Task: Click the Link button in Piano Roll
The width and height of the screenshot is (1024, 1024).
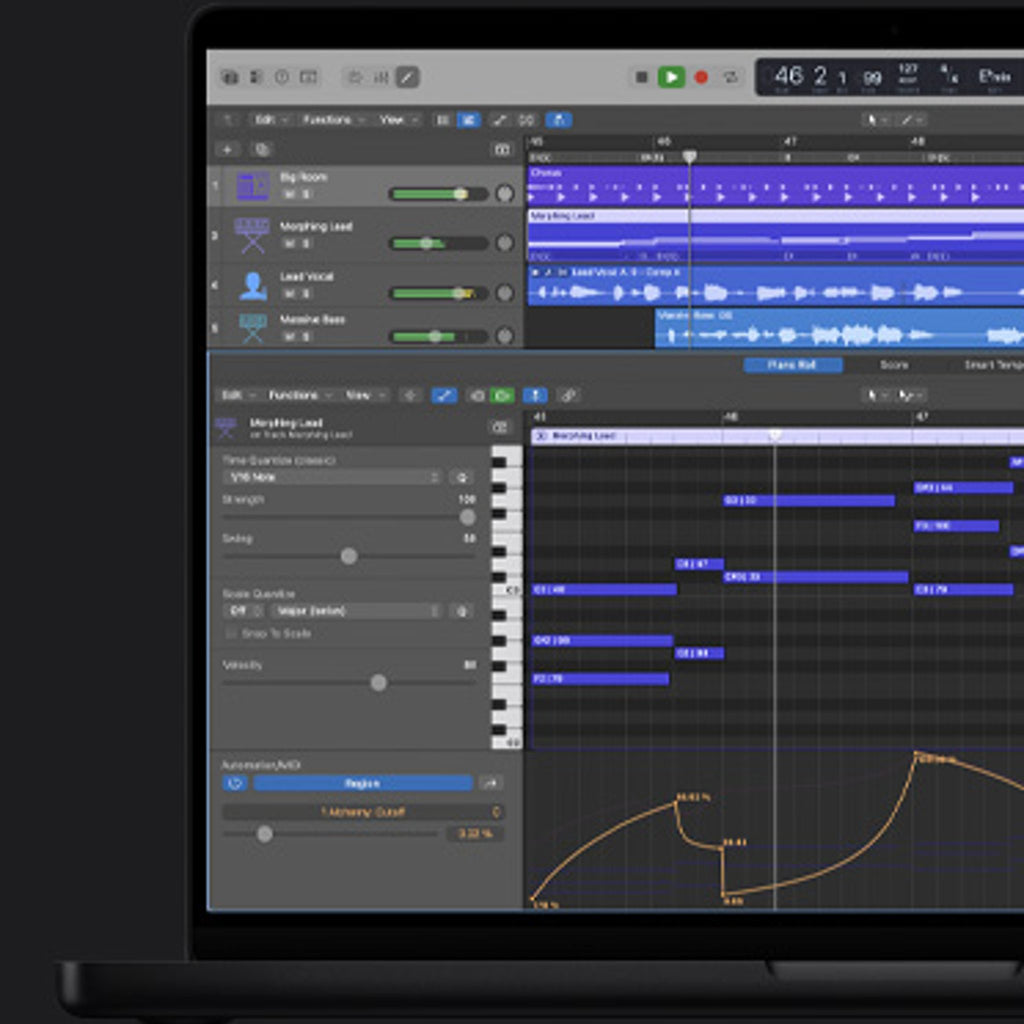Action: pyautogui.click(x=568, y=395)
